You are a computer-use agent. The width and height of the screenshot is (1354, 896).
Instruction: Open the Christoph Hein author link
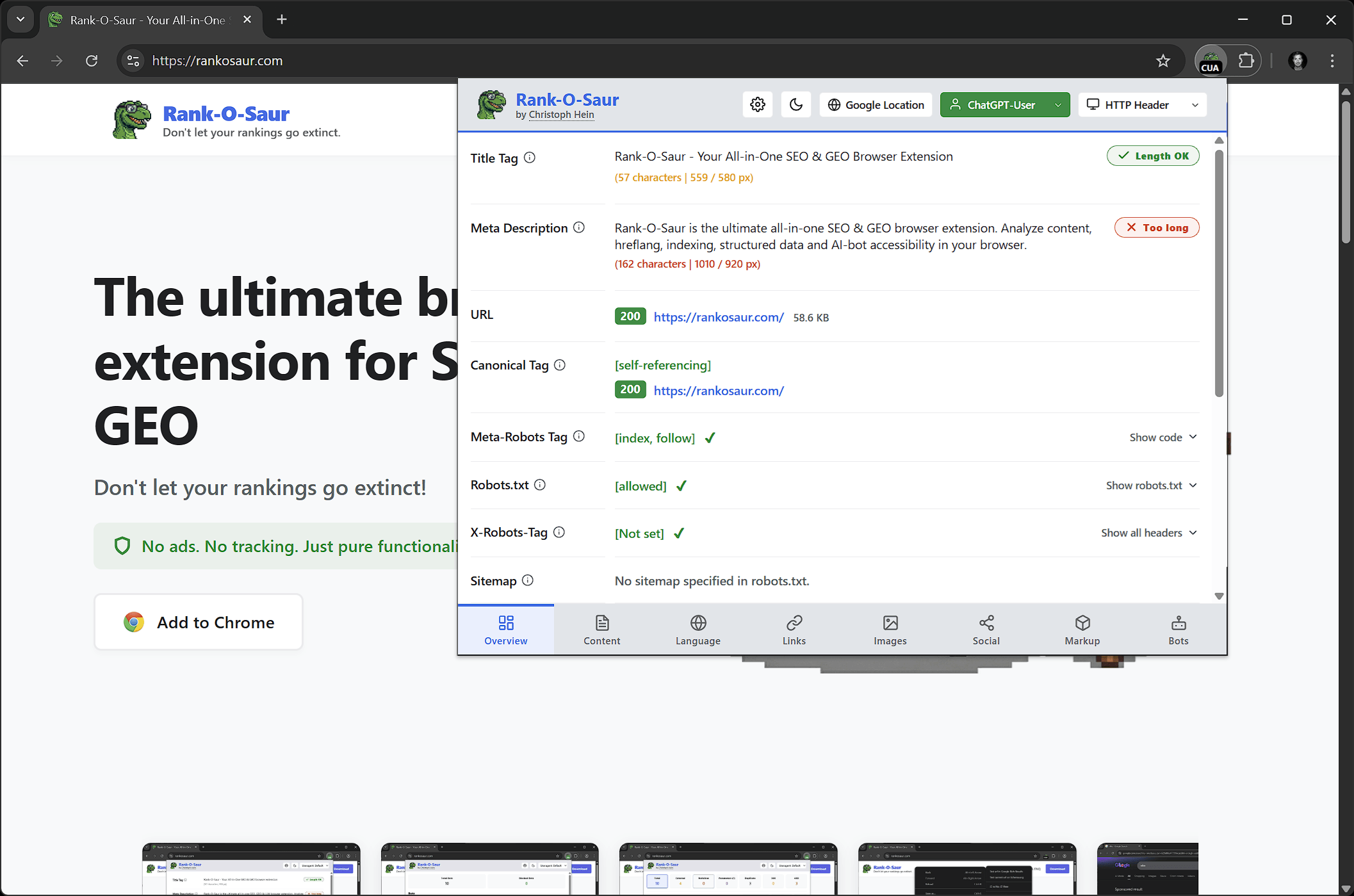561,115
